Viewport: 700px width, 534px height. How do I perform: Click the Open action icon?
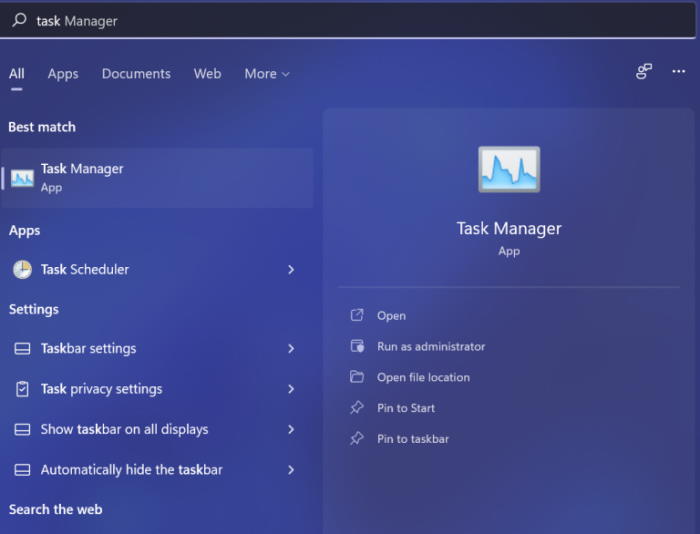point(357,315)
